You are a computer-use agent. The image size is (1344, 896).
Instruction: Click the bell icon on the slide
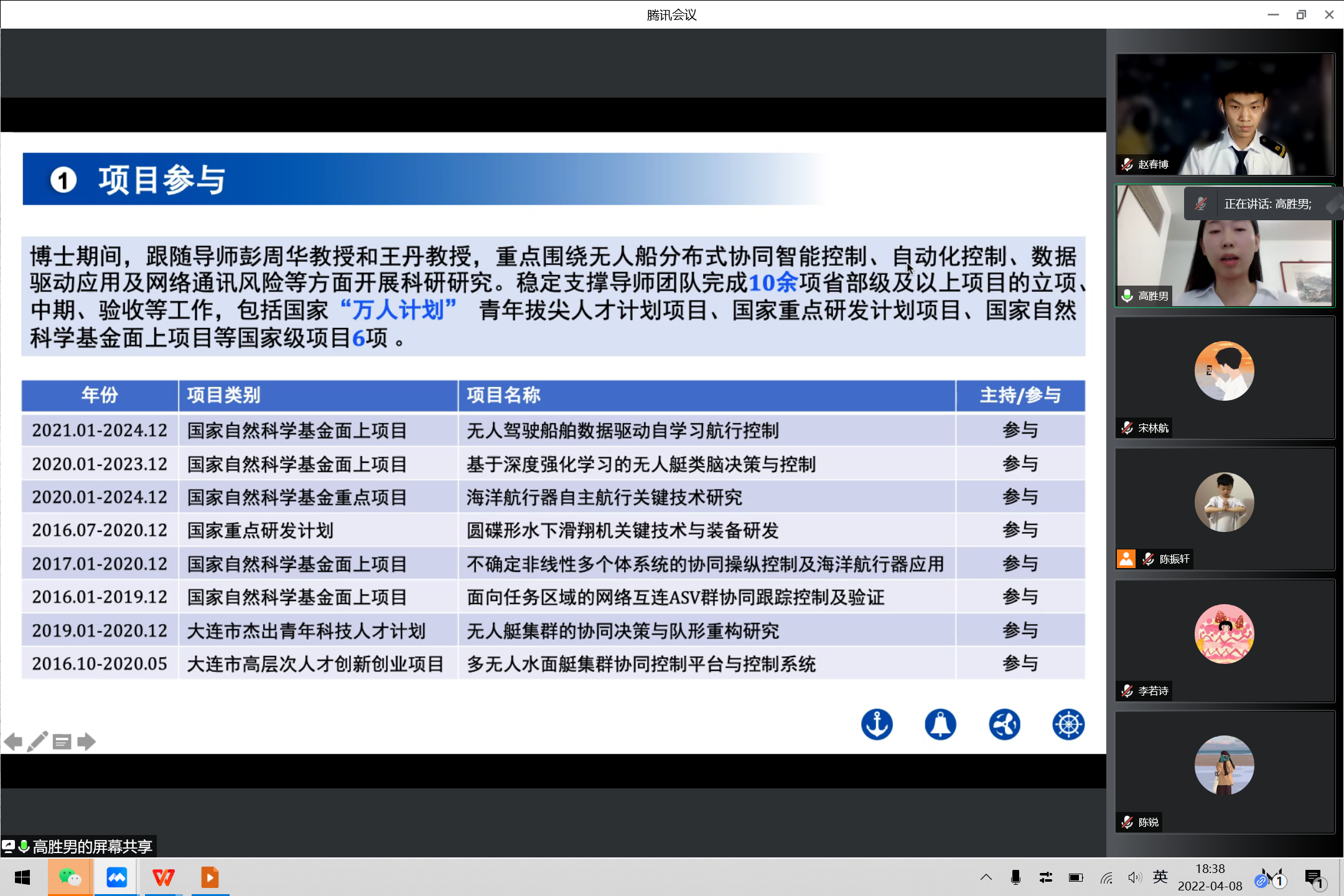[x=940, y=724]
